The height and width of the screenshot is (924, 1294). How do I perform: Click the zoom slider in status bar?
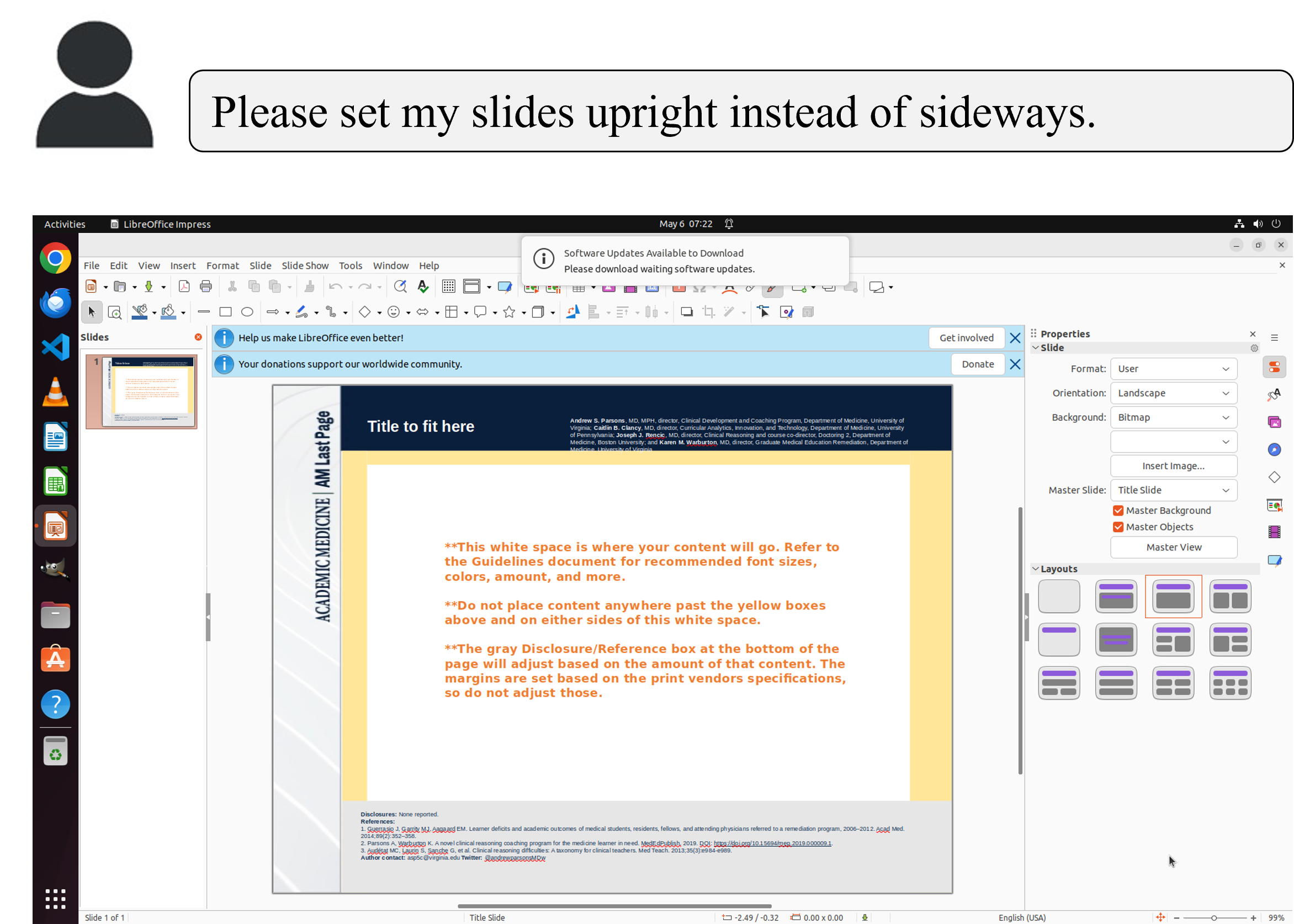(x=1214, y=918)
